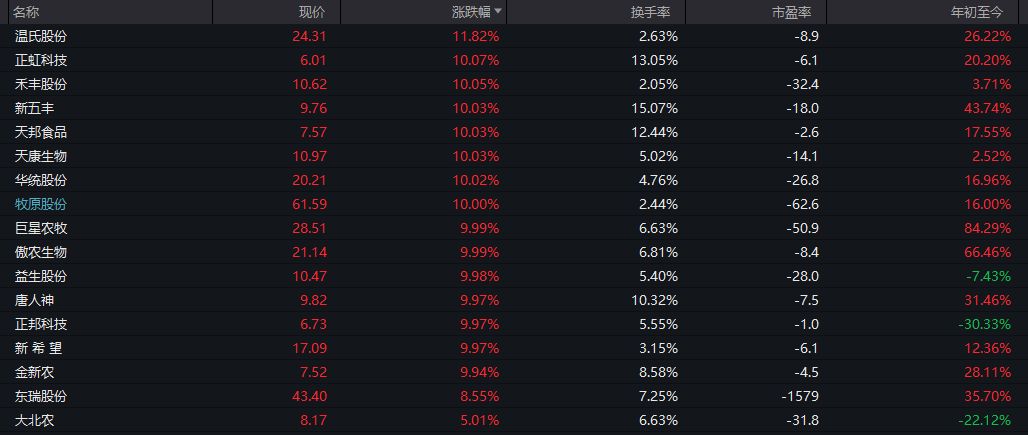Image resolution: width=1028 pixels, height=435 pixels.
Task: Open the 唐人神 stock entry
Action: point(35,300)
